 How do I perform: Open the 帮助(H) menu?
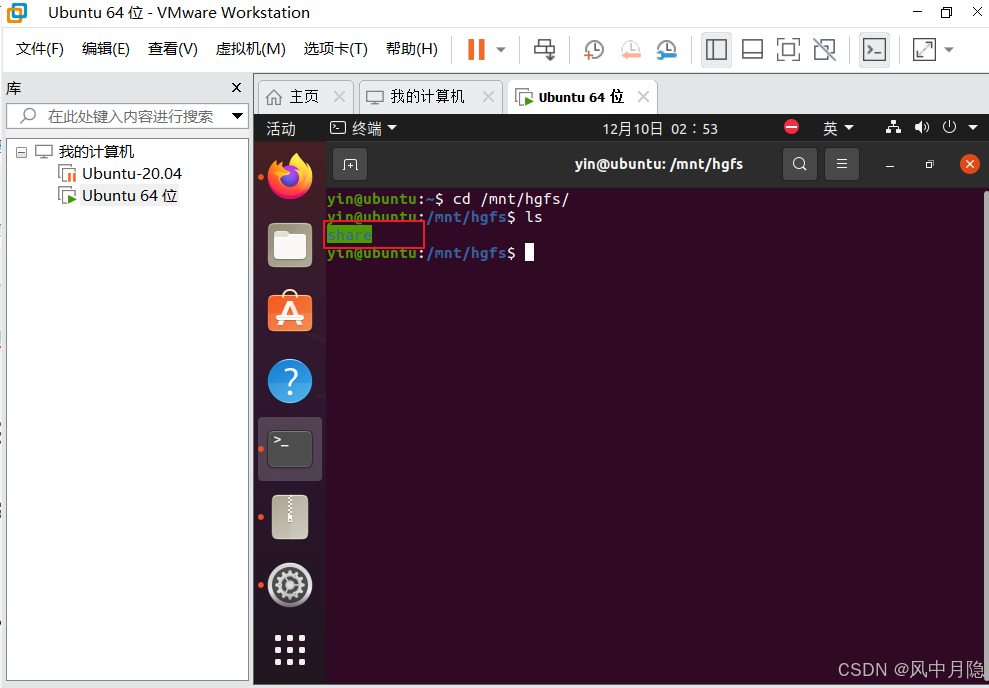pyautogui.click(x=411, y=49)
